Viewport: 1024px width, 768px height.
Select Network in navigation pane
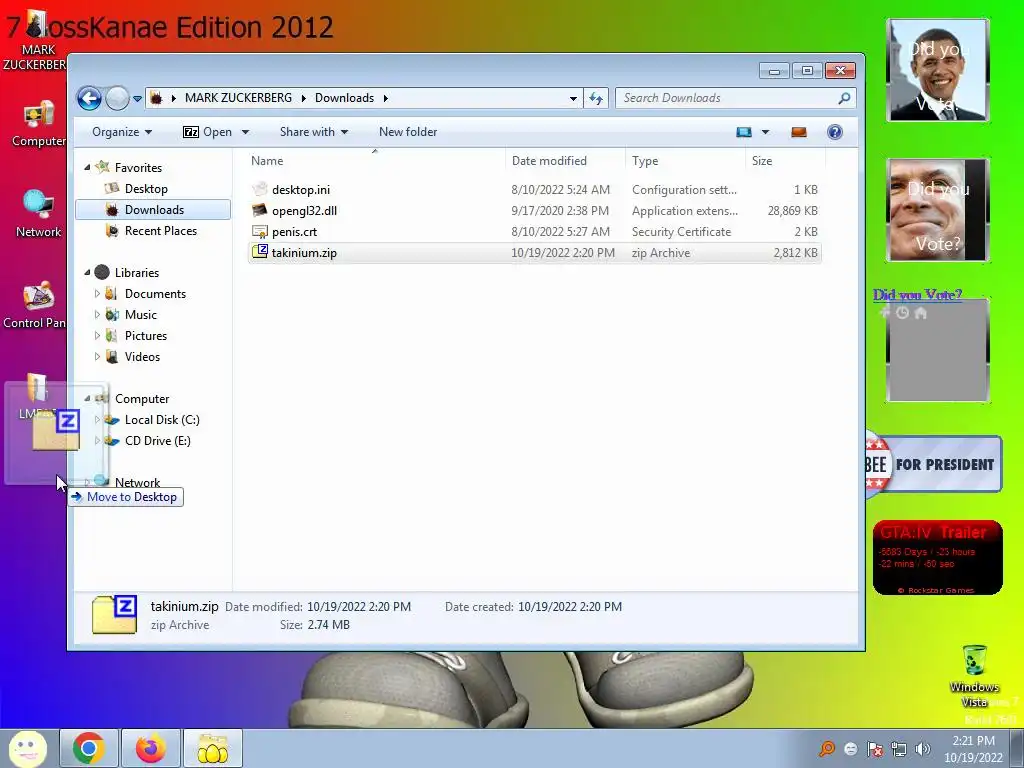pos(137,482)
